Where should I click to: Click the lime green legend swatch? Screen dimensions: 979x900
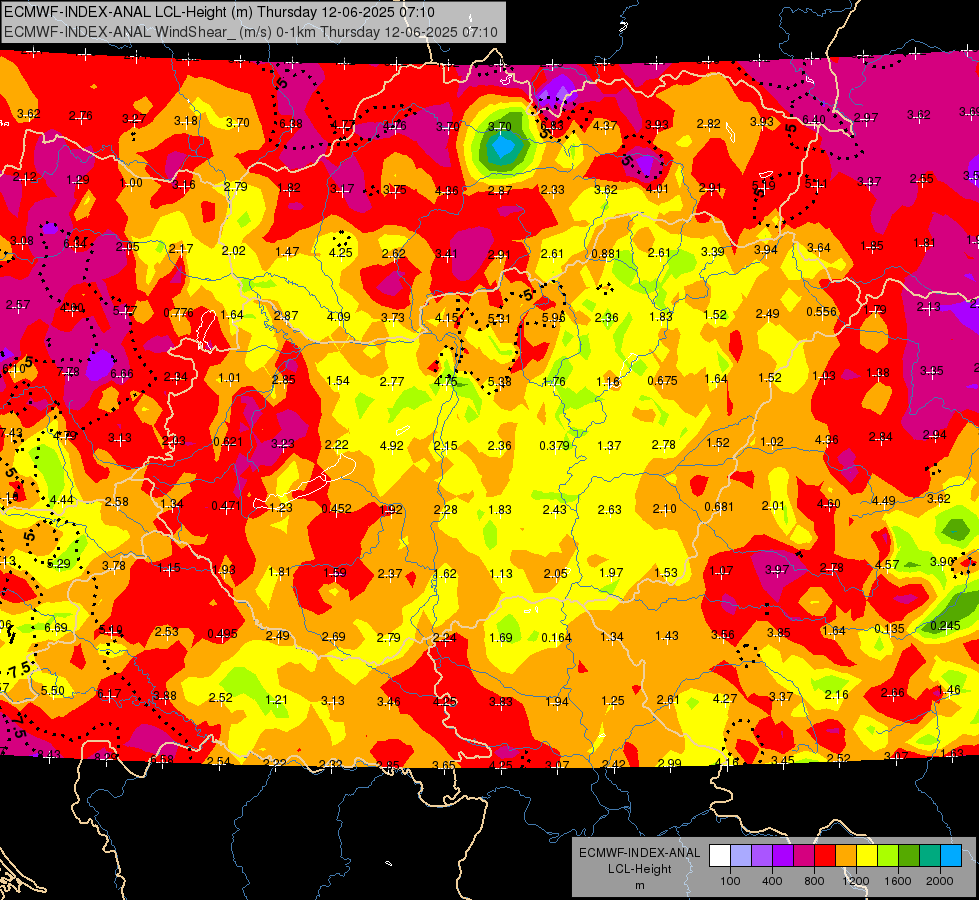tap(888, 856)
